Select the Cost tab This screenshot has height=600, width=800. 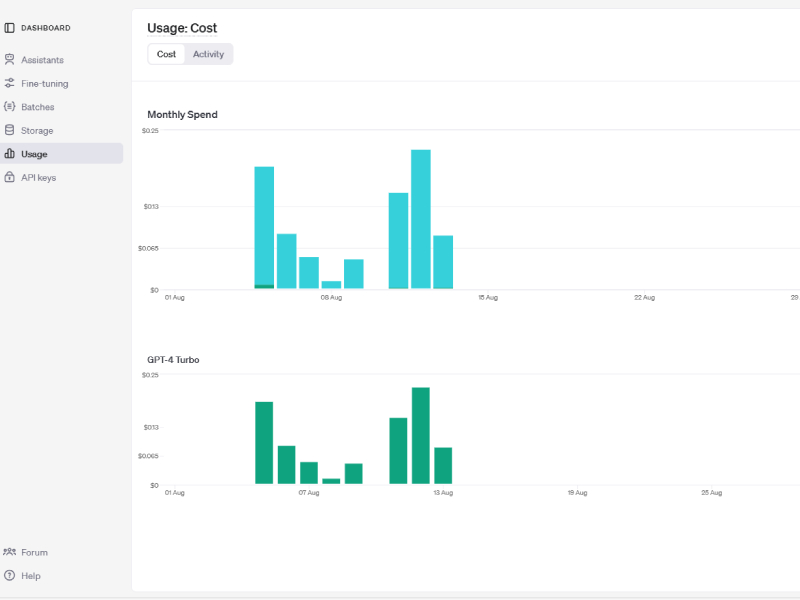click(166, 54)
